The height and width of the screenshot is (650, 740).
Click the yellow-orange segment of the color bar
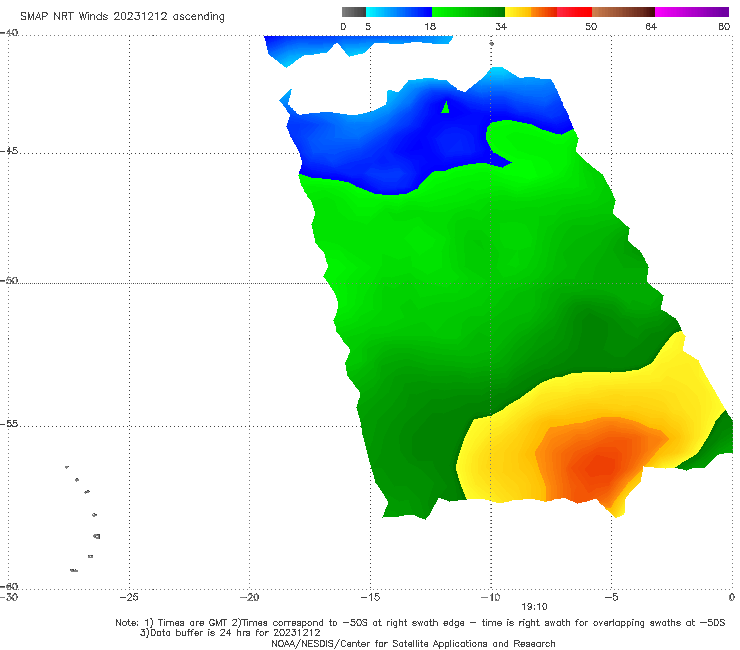pos(531,12)
